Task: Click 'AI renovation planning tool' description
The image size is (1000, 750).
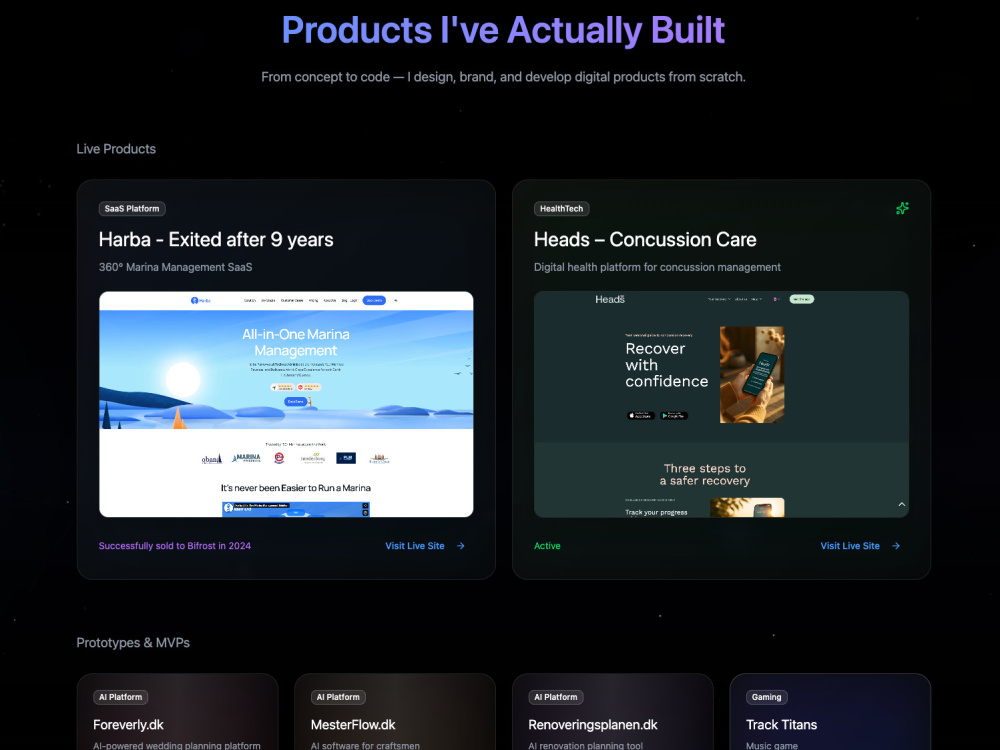Action: click(585, 745)
